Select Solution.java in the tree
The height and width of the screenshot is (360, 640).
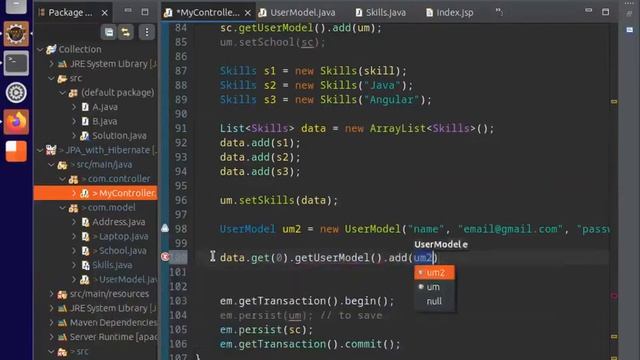[119, 136]
